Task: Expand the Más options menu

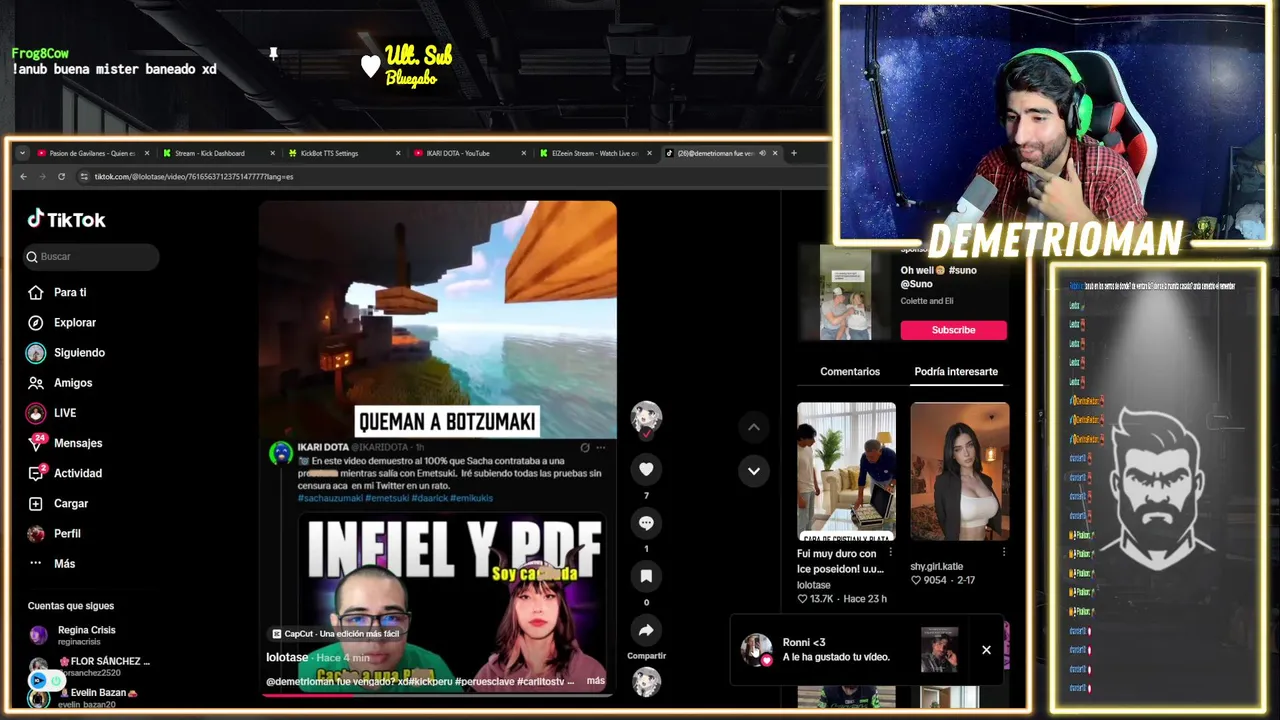Action: [52, 563]
